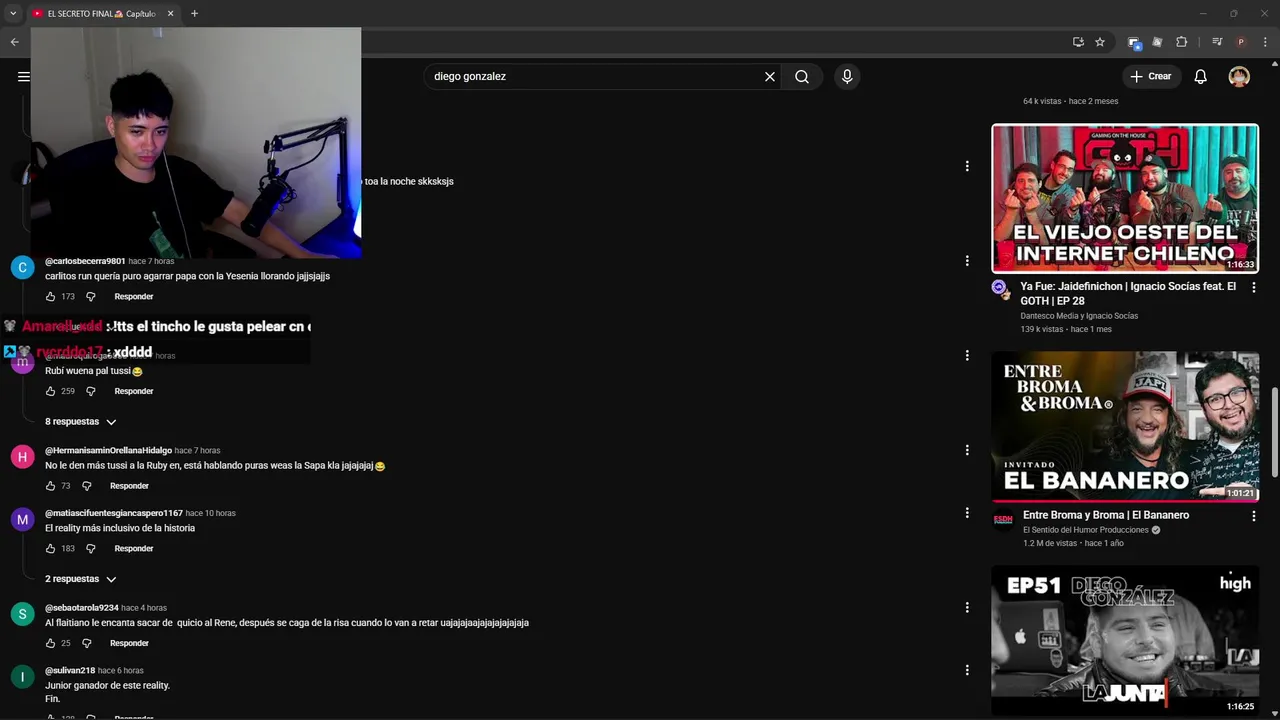1280x720 pixels.
Task: Dislike sebaotarola9234's comment
Action: tap(86, 643)
